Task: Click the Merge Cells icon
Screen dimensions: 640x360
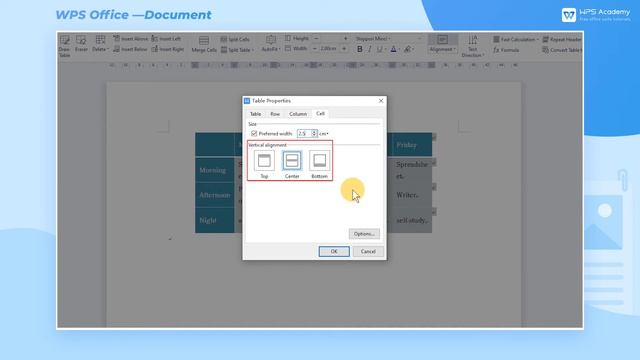Action: (x=204, y=44)
